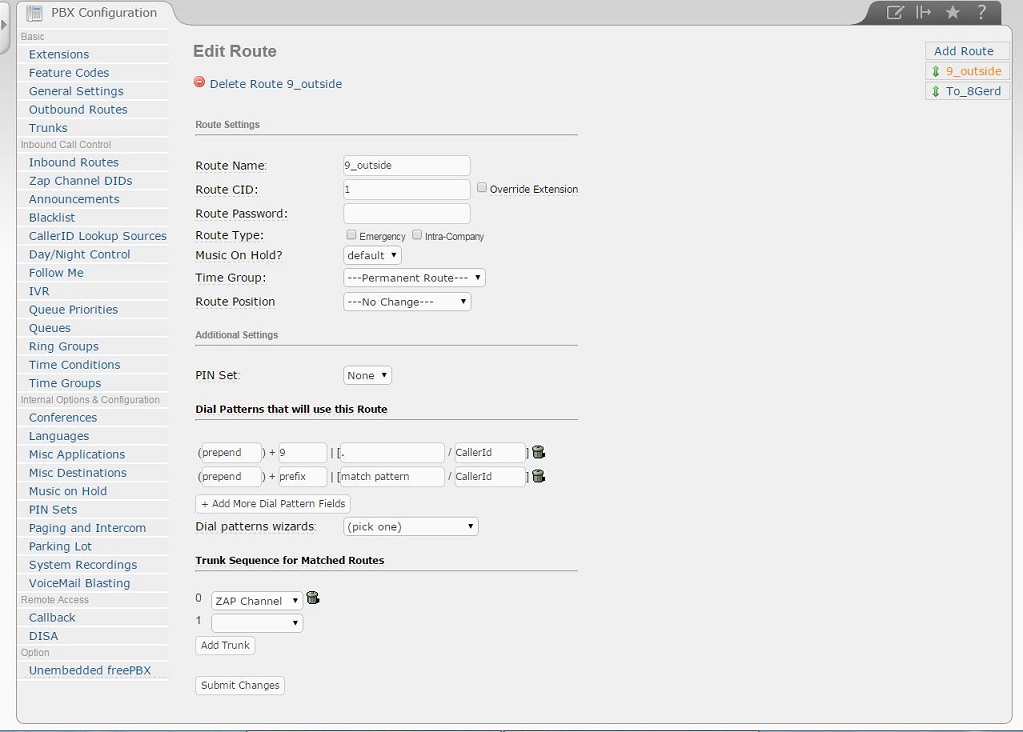
Task: Delete the 'match pattern' dial pattern row
Action: tap(538, 476)
